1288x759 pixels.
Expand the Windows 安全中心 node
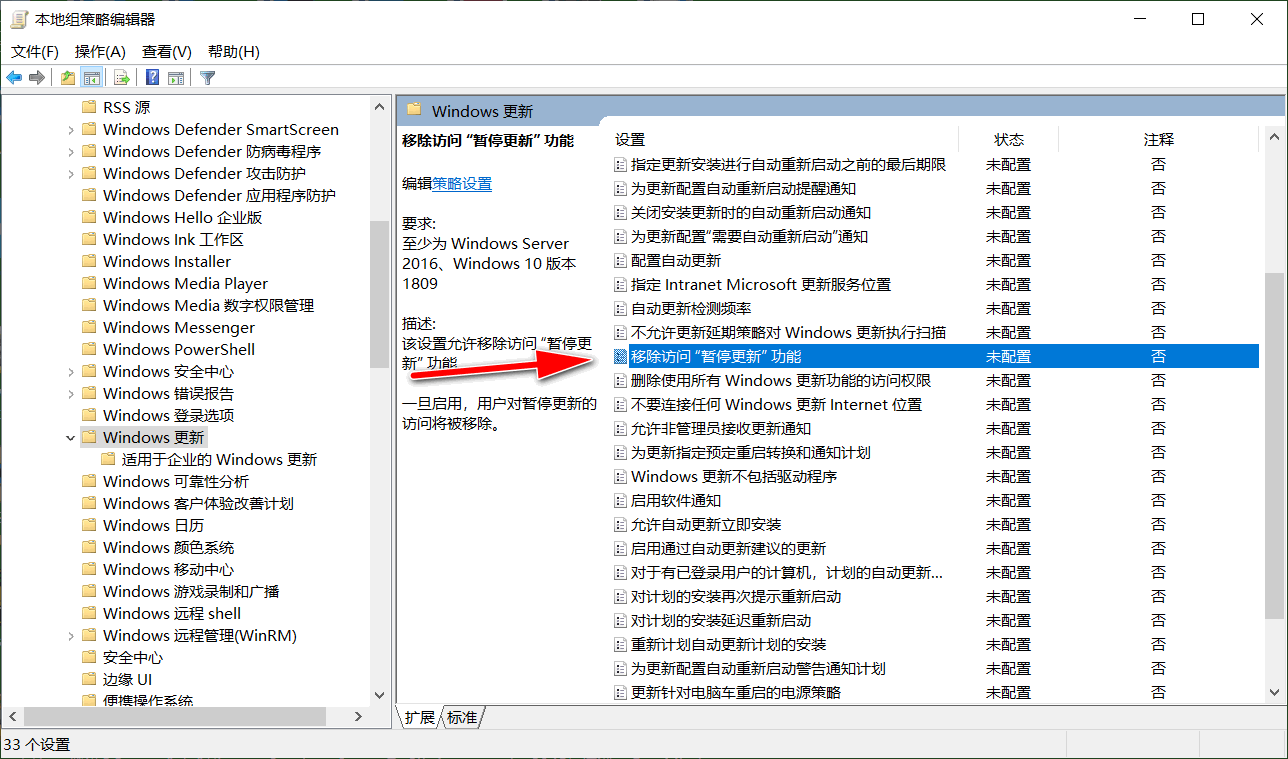coord(70,371)
